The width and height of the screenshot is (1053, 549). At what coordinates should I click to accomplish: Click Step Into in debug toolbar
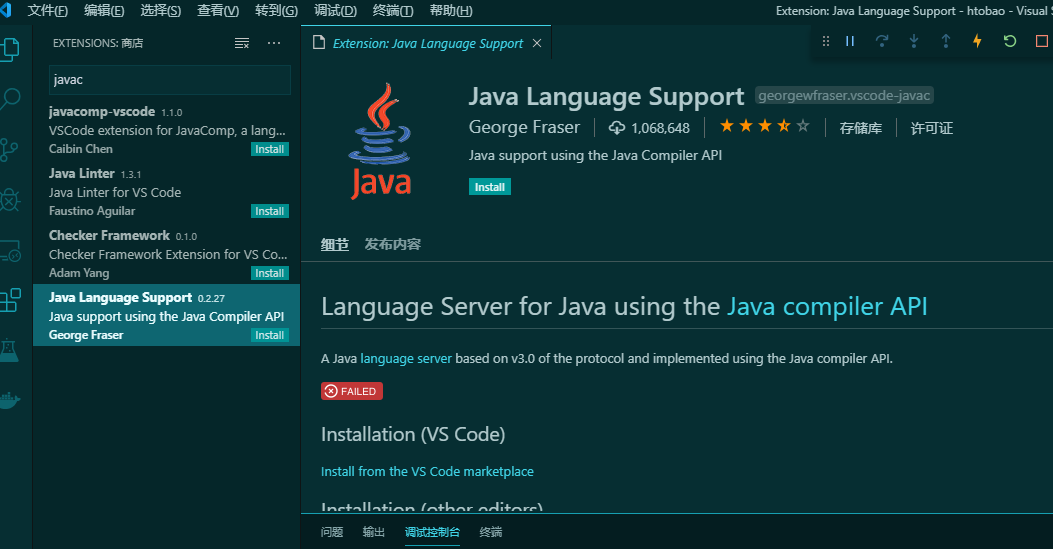913,41
